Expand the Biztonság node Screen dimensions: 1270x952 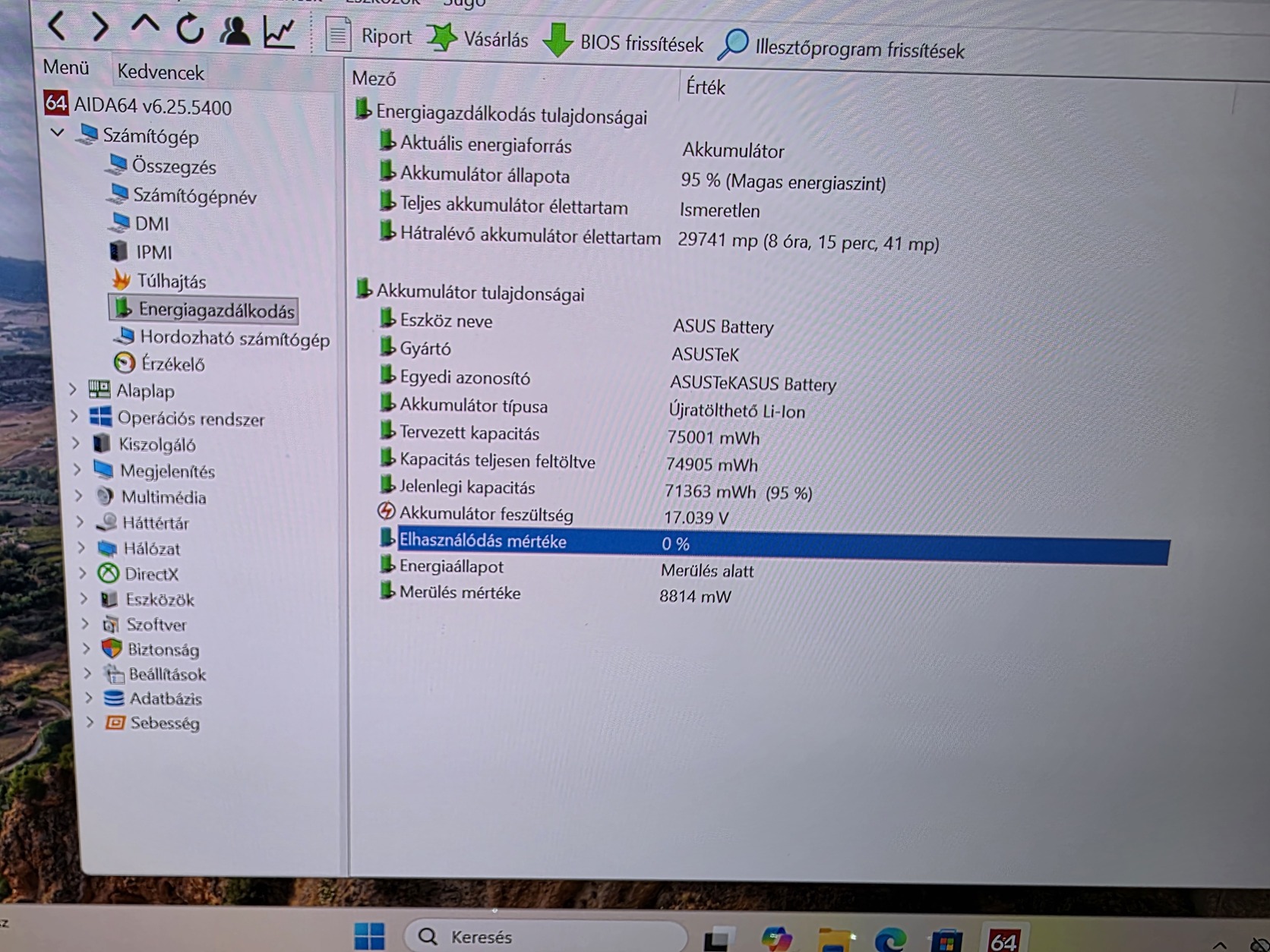[87, 648]
